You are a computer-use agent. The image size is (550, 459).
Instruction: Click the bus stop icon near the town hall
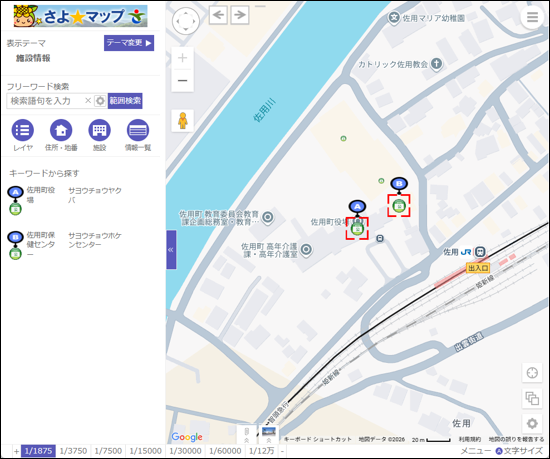pyautogui.click(x=380, y=239)
